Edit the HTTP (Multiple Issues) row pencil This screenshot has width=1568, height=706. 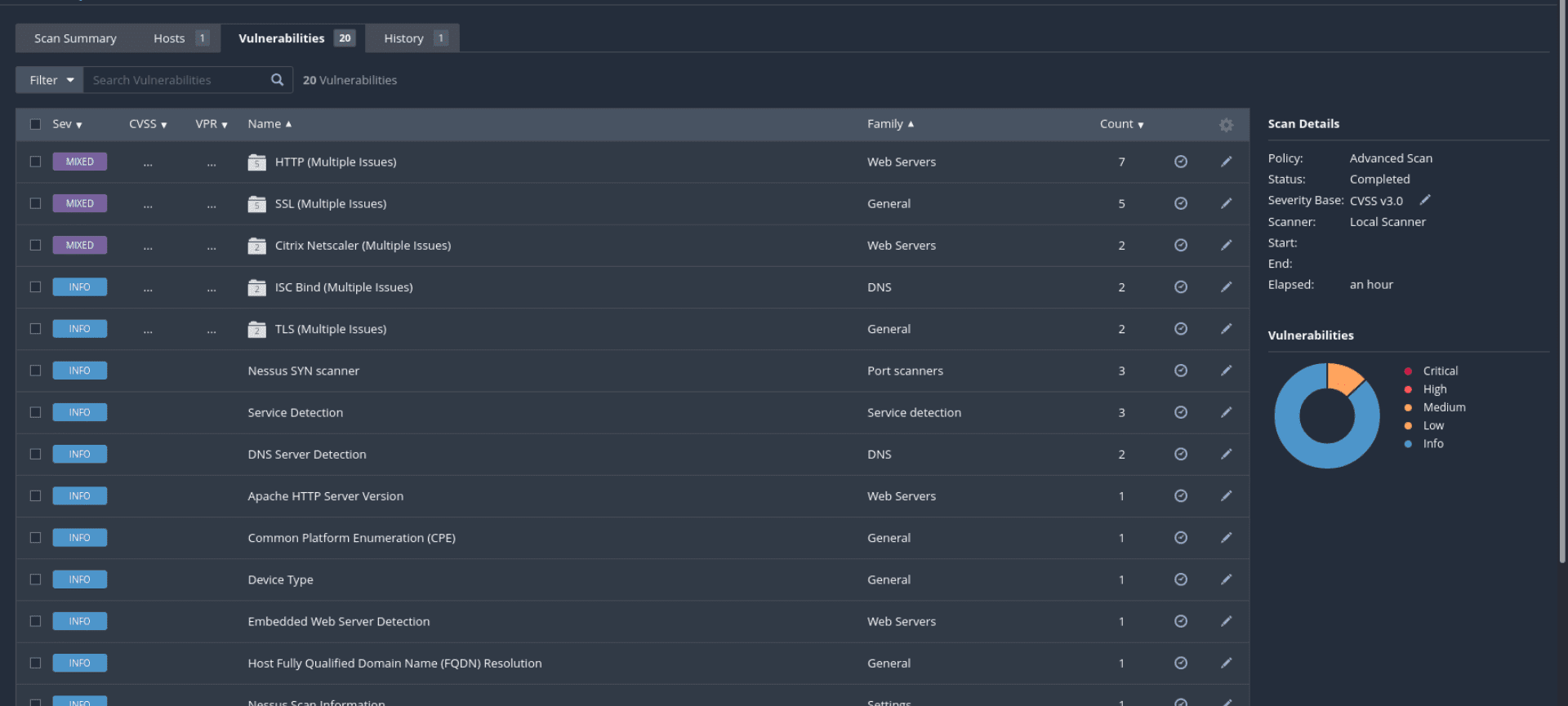1226,162
